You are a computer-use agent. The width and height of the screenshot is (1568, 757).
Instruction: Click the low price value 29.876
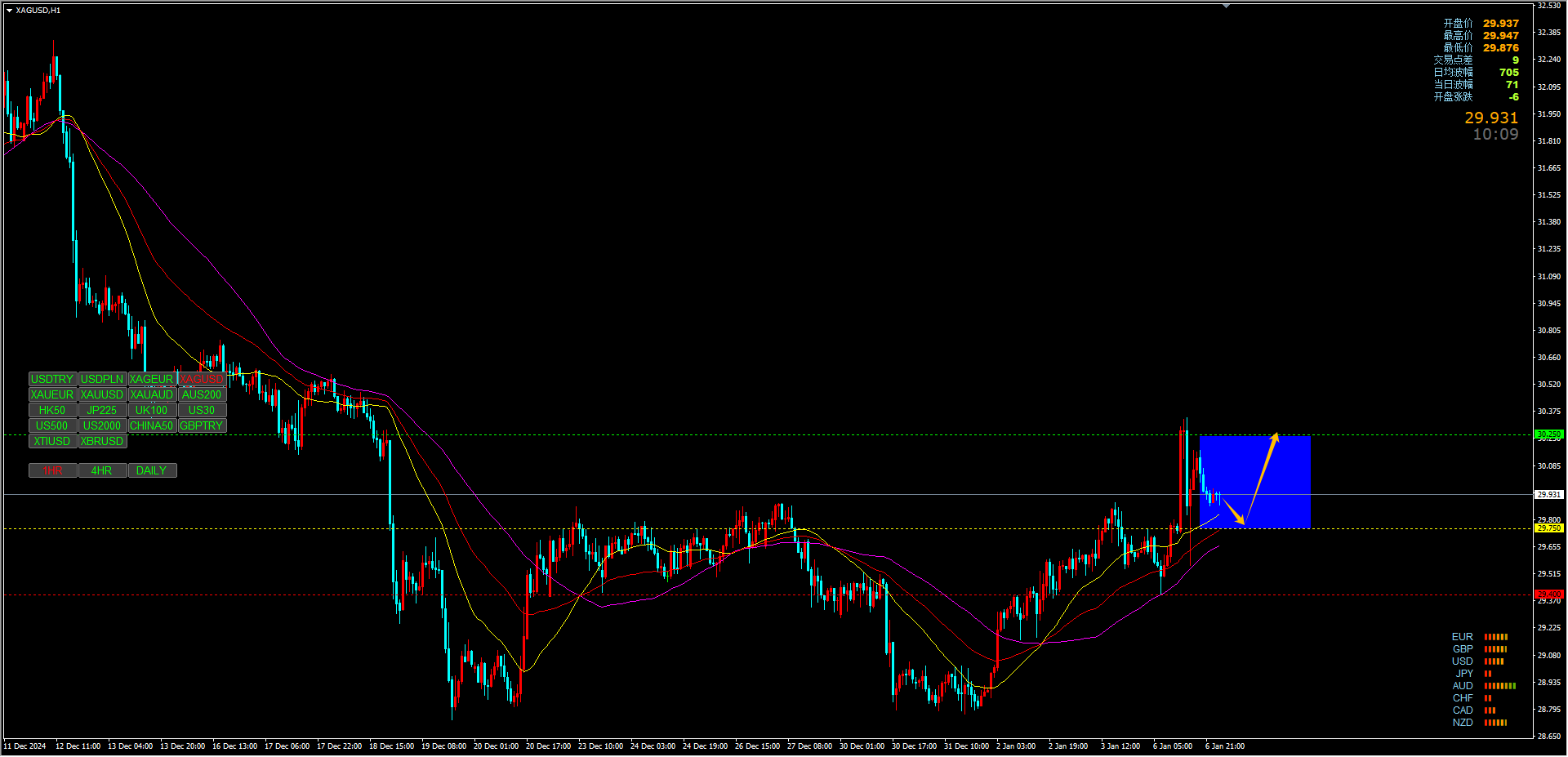click(x=1501, y=48)
